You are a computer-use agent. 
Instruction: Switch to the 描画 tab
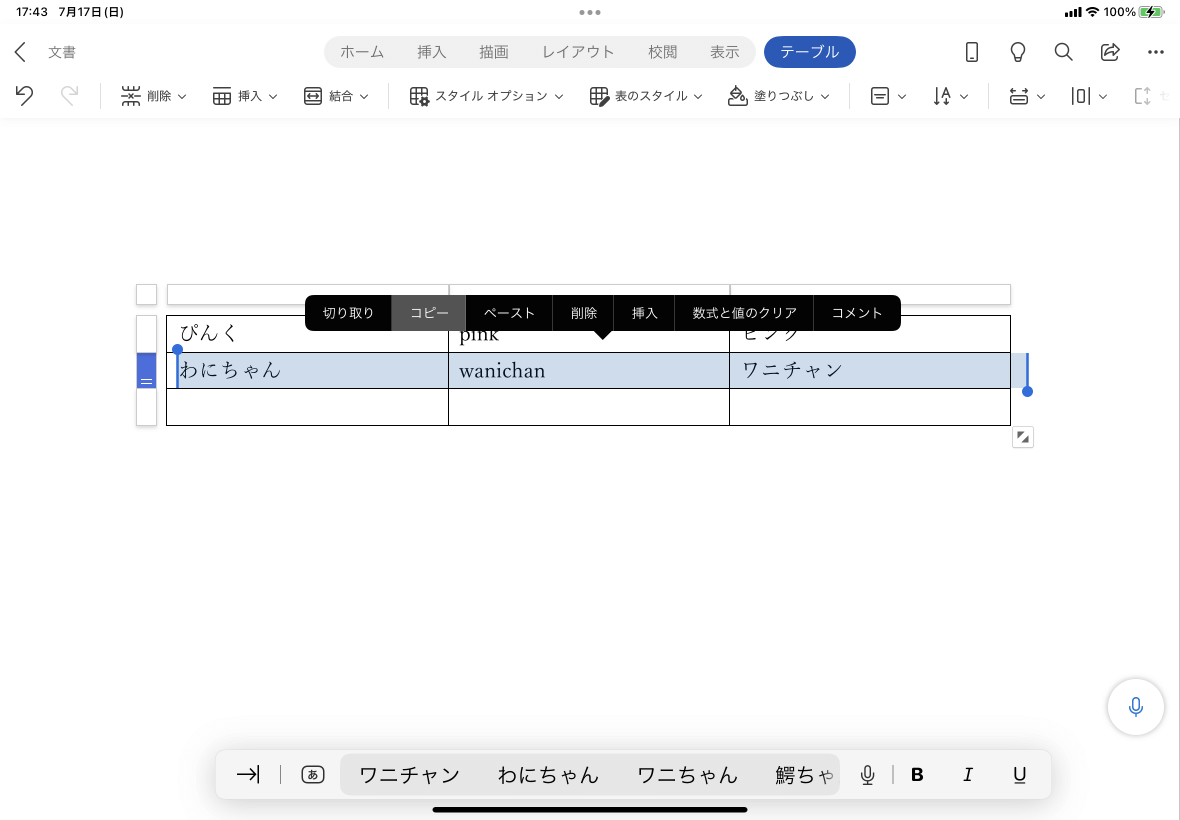[494, 52]
